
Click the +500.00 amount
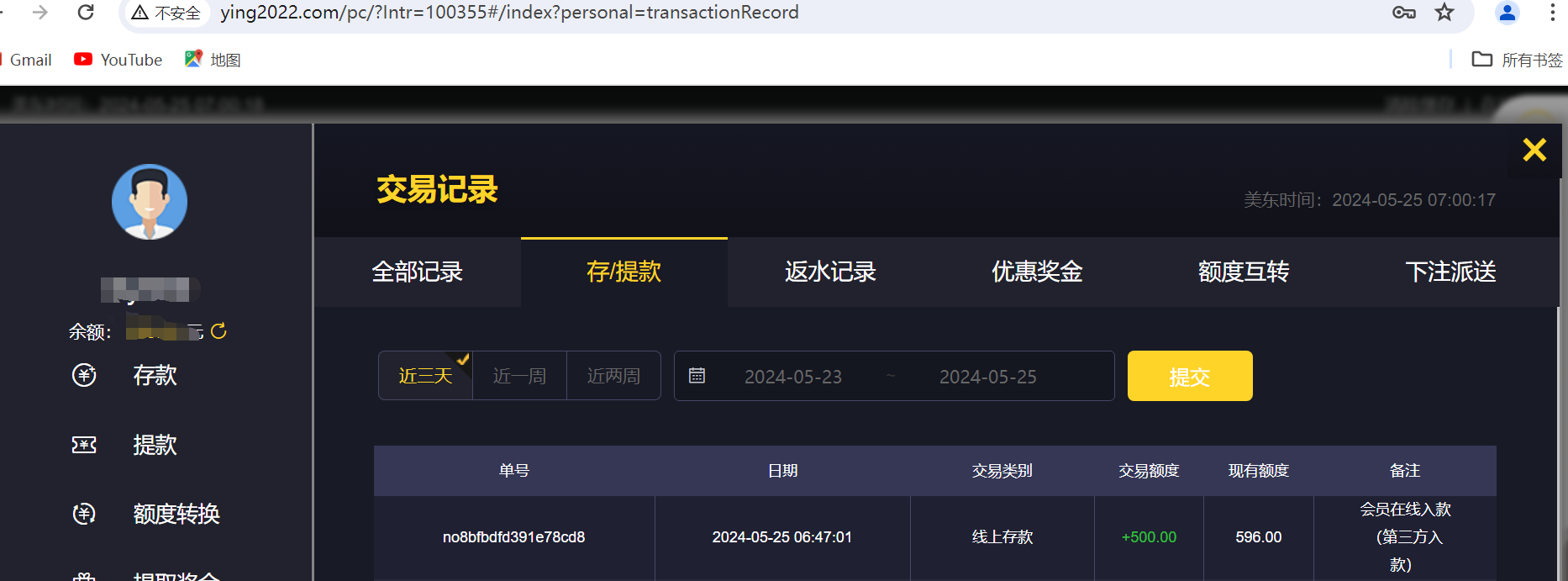point(1149,537)
